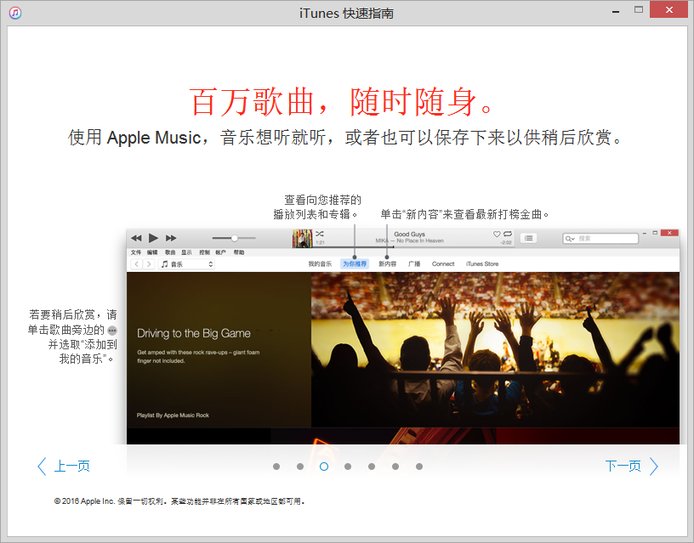
Task: Switch to the Connect tab
Action: tap(443, 264)
